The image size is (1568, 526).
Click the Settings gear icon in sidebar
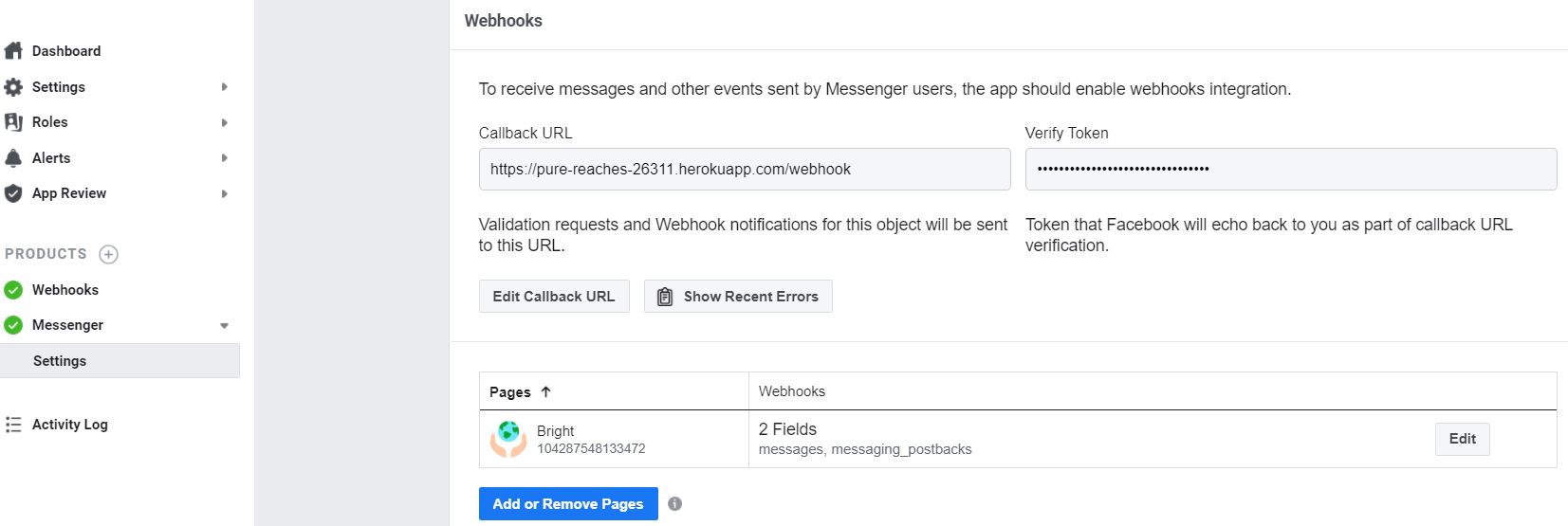13,87
